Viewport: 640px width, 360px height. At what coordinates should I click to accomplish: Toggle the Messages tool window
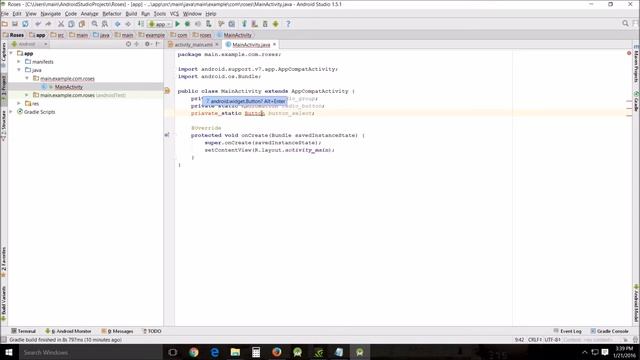click(118, 331)
